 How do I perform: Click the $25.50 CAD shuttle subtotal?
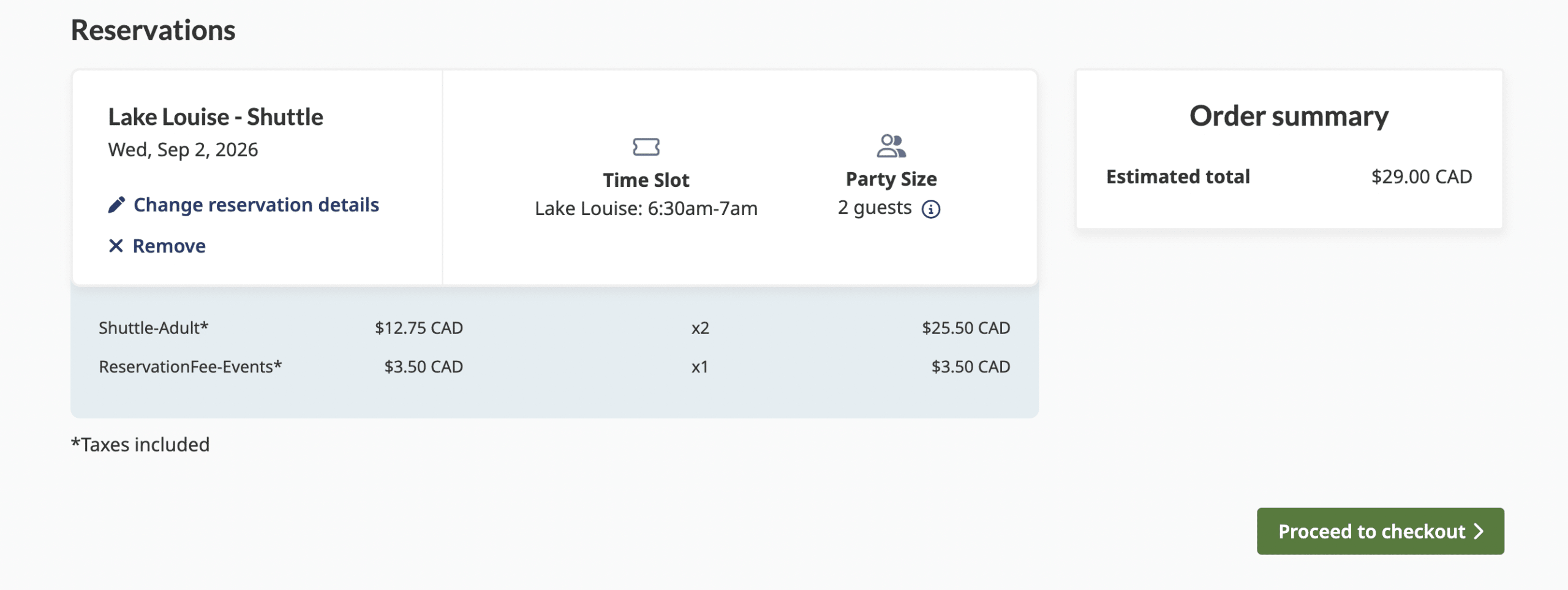(x=965, y=328)
